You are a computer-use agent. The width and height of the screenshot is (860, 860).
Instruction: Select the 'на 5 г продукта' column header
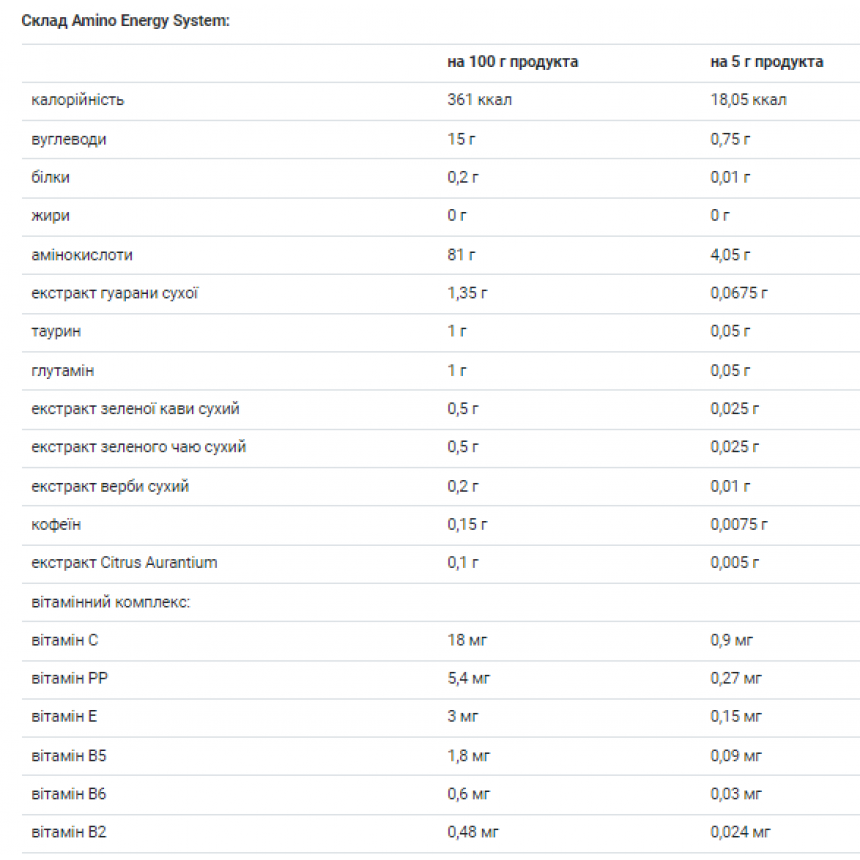(x=766, y=62)
